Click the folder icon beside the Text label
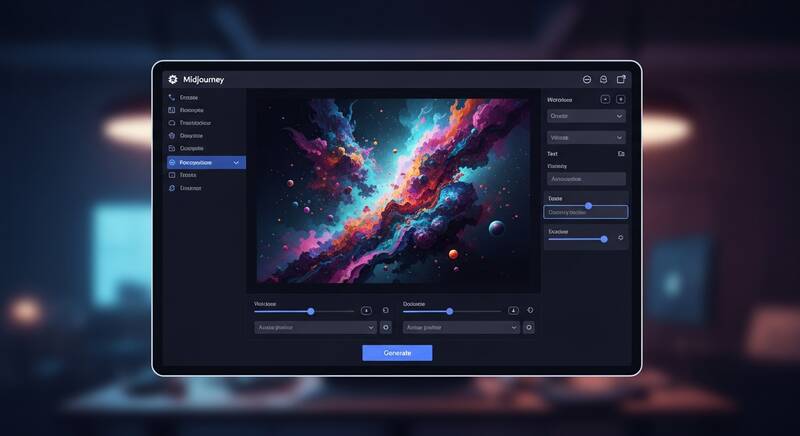800x436 pixels. (621, 153)
